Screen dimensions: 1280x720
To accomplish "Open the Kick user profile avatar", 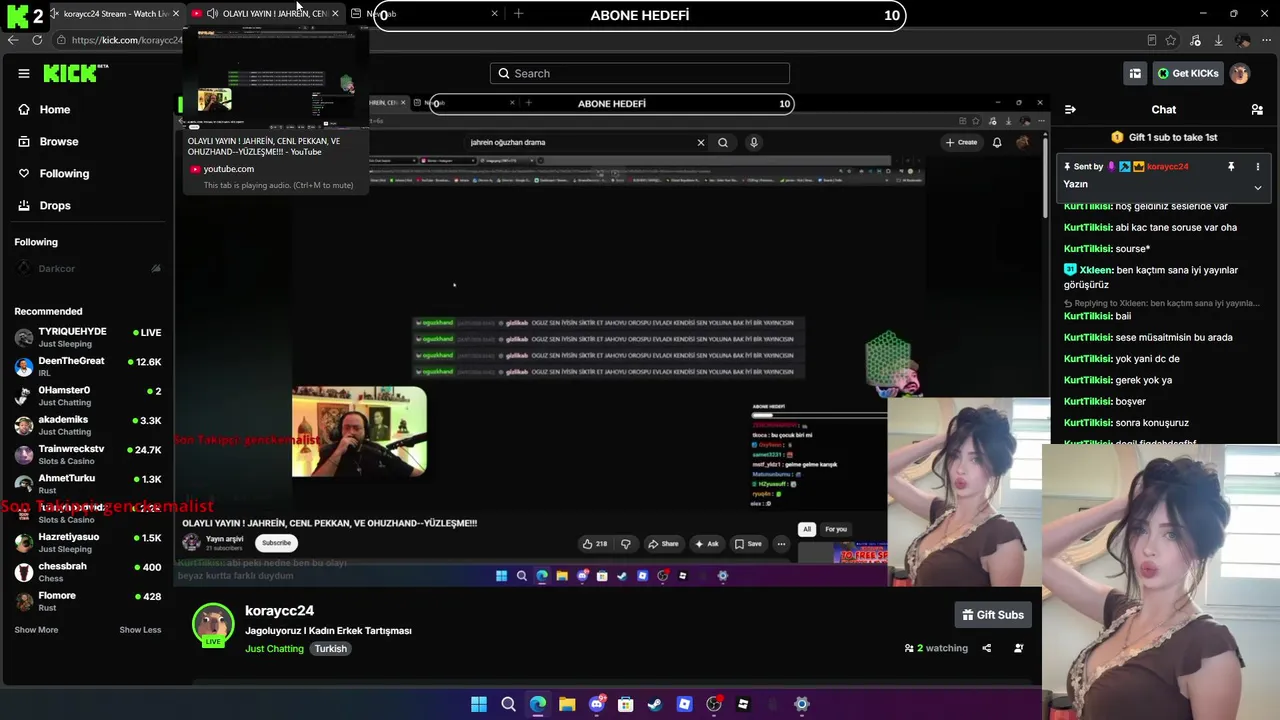I will 1240,73.
